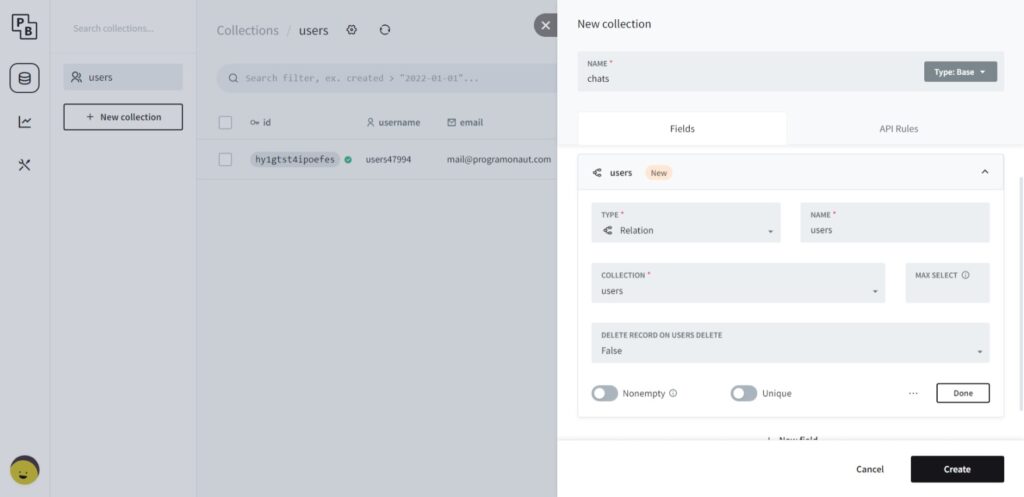Select the Fields tab
The height and width of the screenshot is (497, 1024).
[682, 128]
